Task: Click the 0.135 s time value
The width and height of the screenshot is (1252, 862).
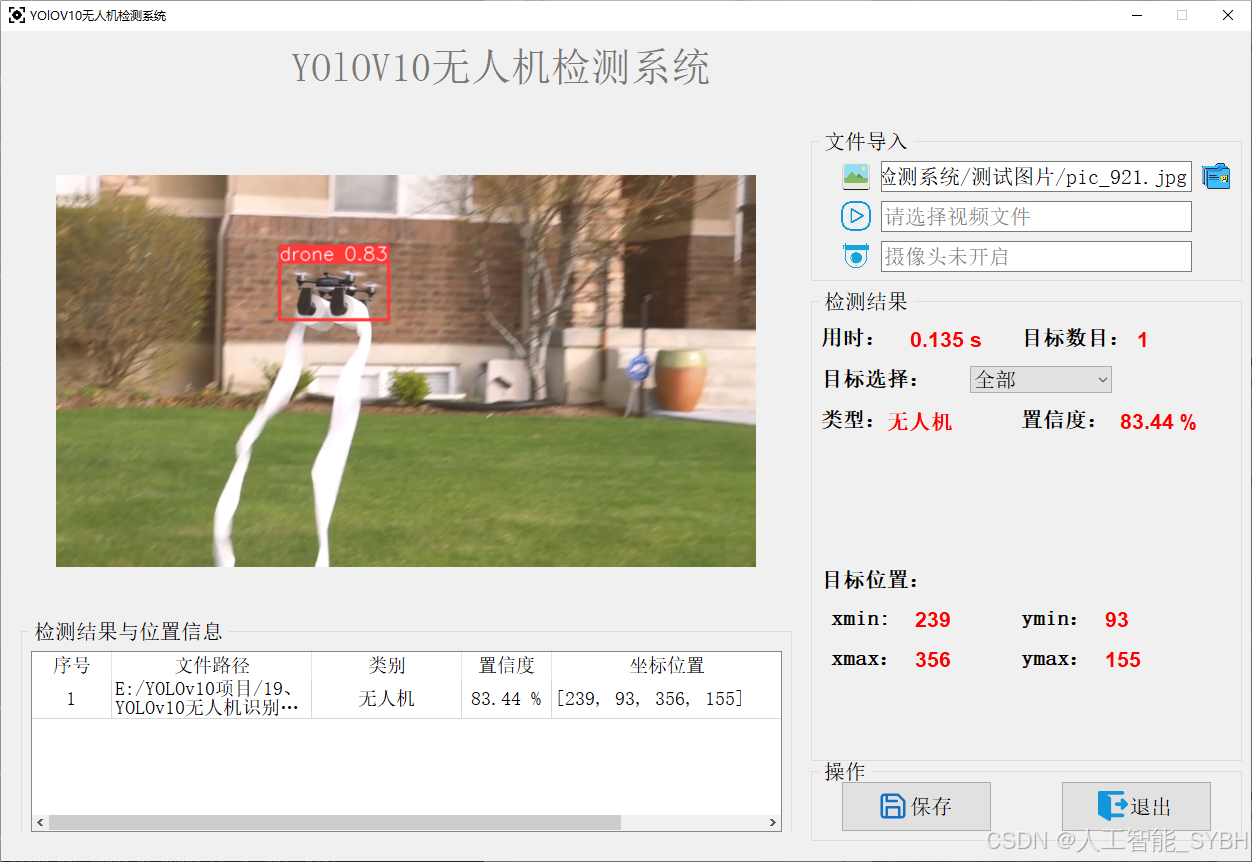Action: click(946, 340)
